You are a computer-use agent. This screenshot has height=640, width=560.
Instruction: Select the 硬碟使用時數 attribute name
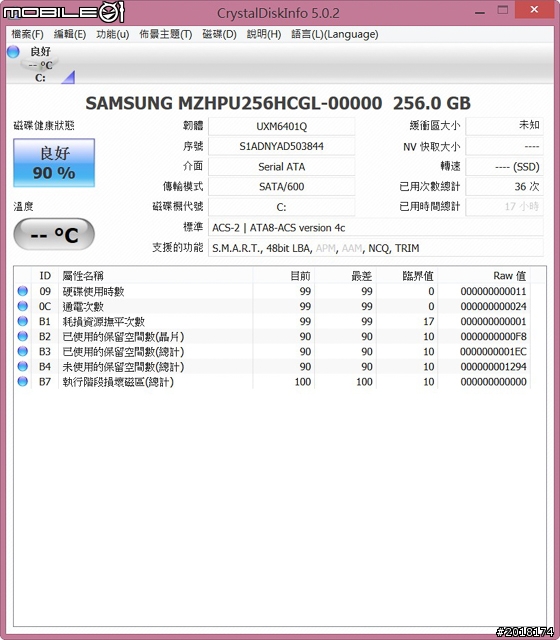coord(93,291)
